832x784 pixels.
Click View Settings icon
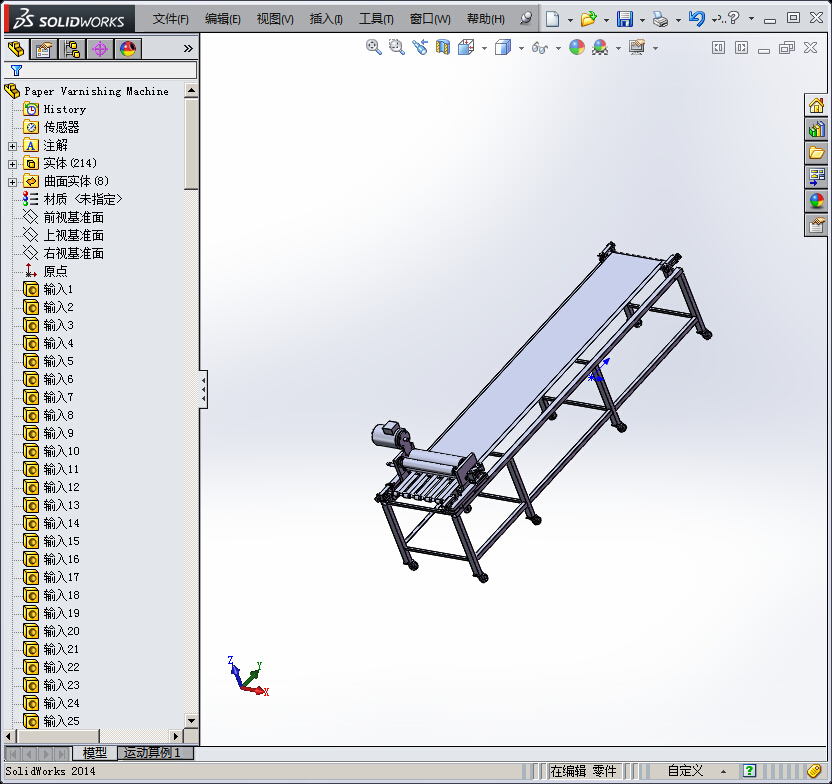pos(637,47)
